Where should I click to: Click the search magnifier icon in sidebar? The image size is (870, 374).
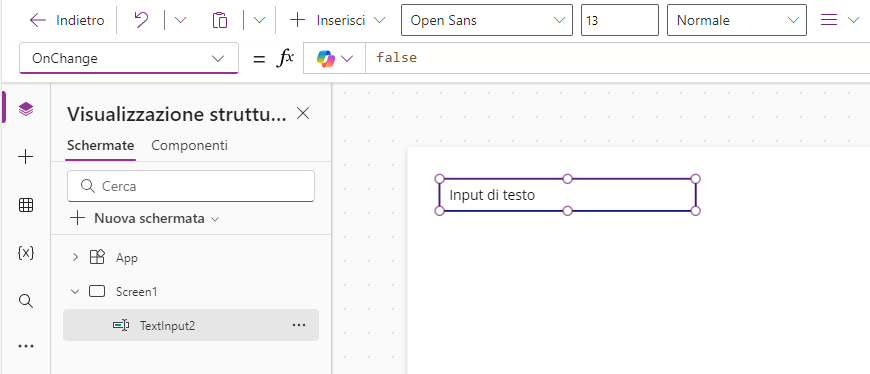pyautogui.click(x=26, y=301)
